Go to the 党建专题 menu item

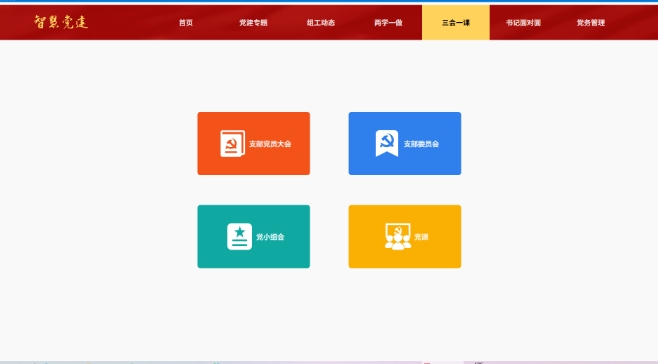pyautogui.click(x=253, y=23)
